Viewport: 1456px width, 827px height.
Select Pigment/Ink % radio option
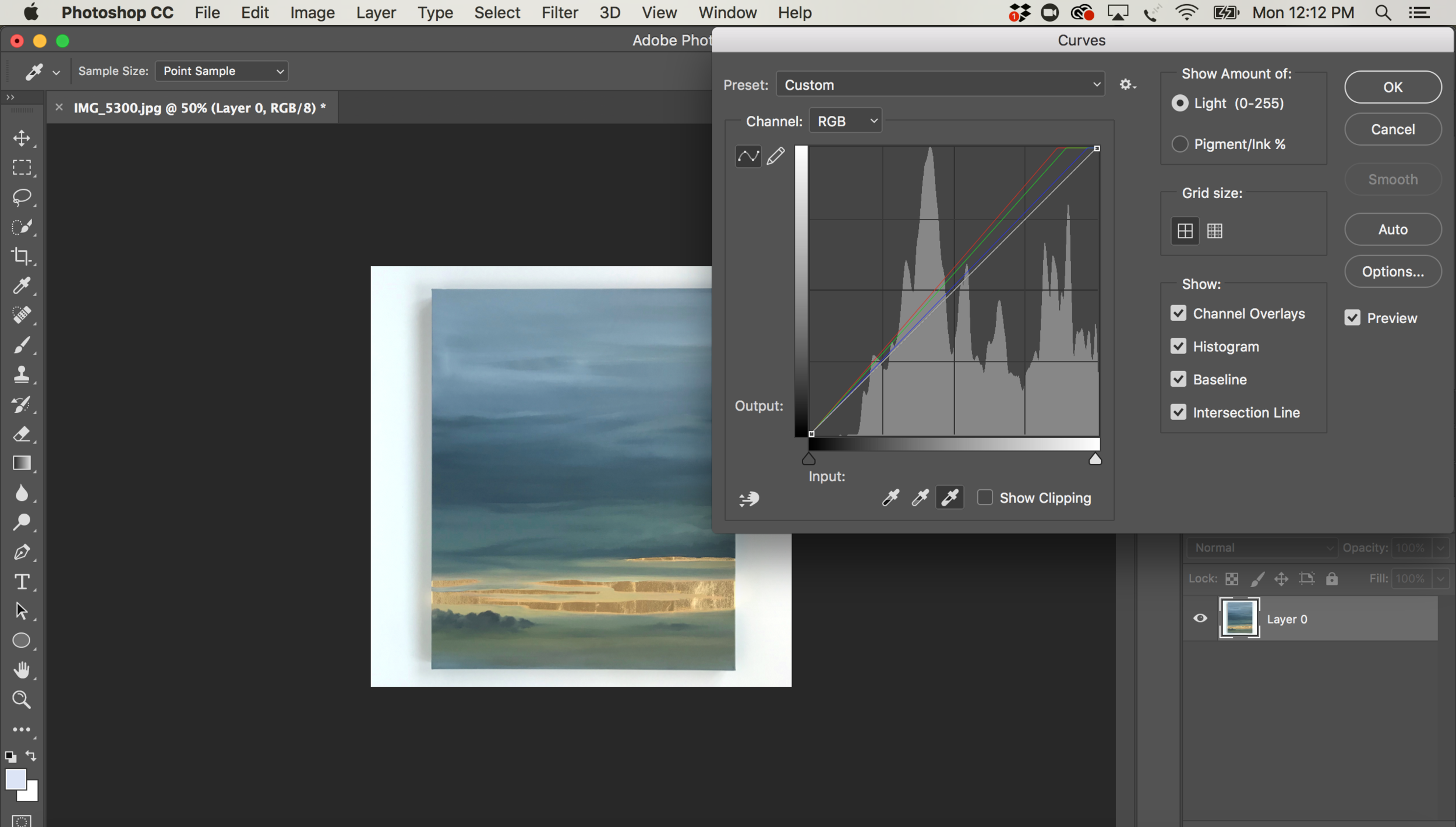[1179, 144]
